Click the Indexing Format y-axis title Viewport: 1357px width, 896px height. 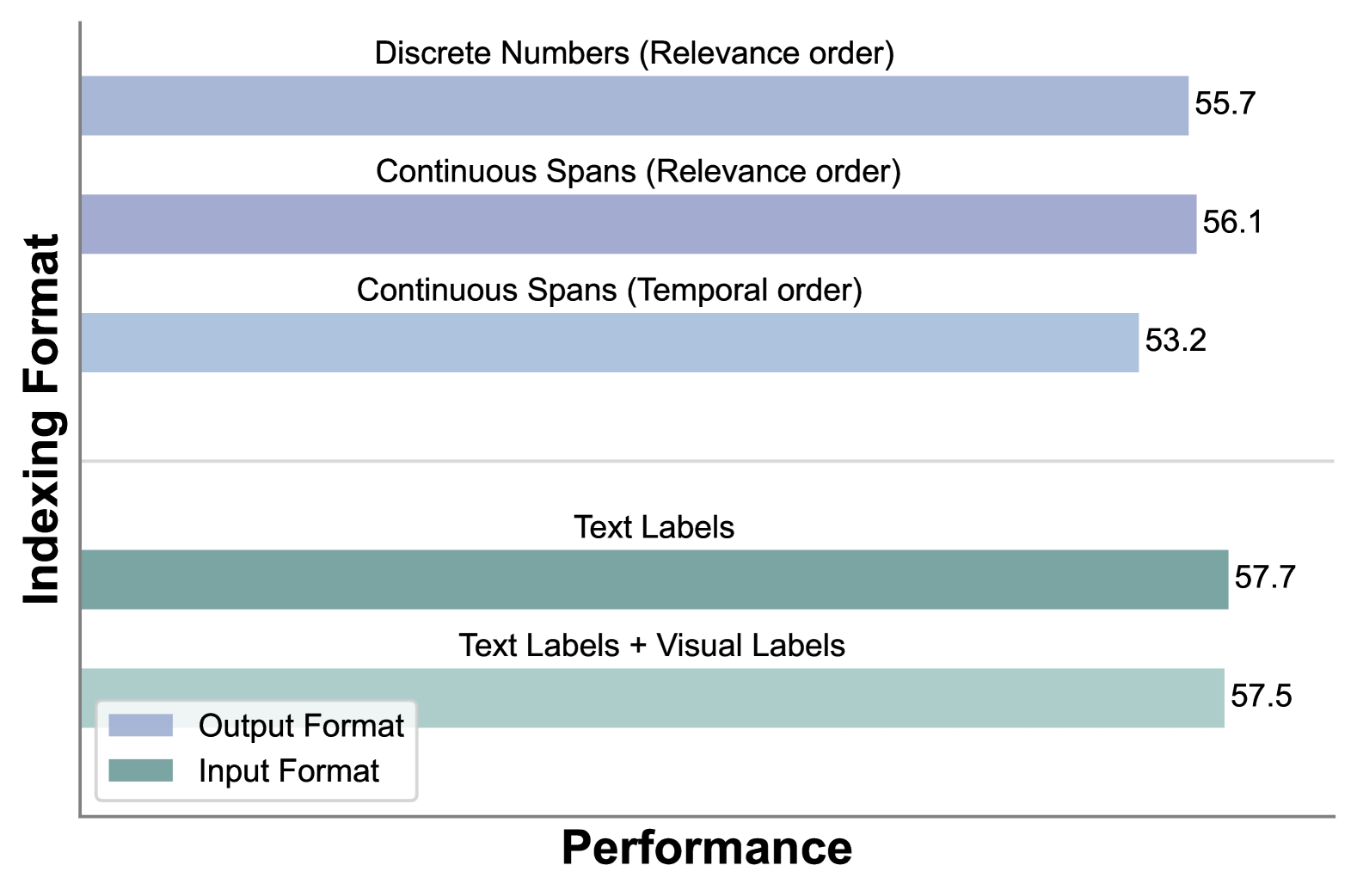point(41,419)
